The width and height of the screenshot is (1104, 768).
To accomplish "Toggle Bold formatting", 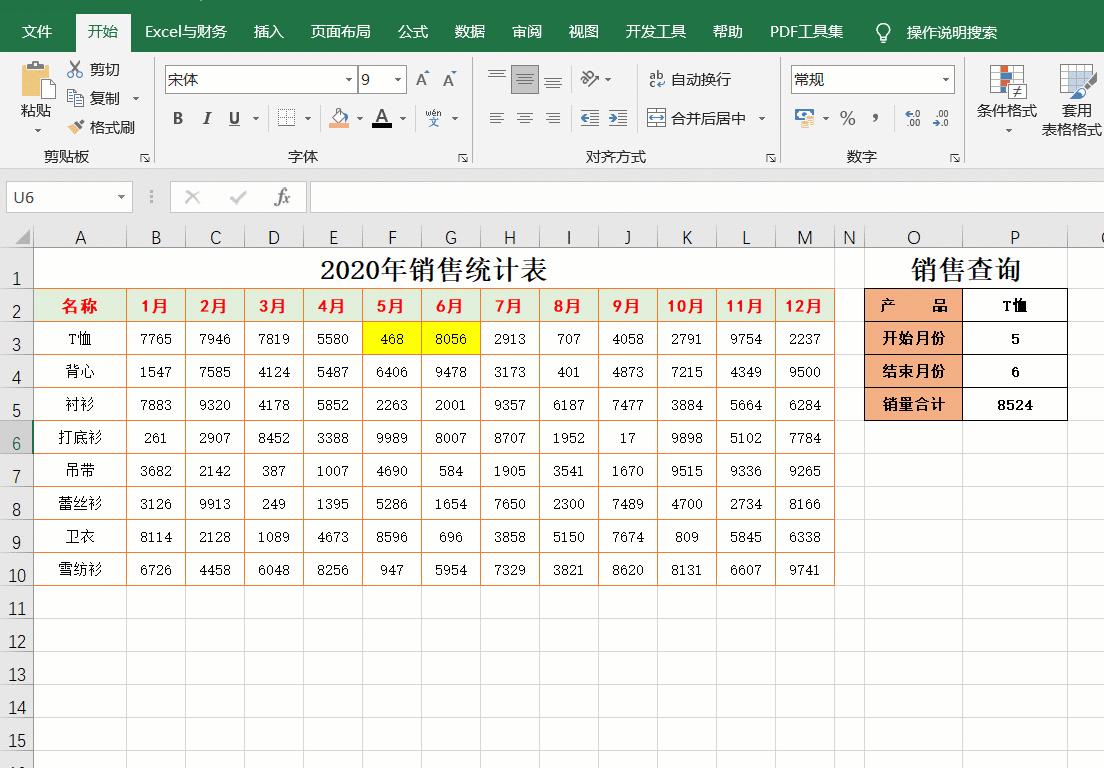I will point(177,118).
